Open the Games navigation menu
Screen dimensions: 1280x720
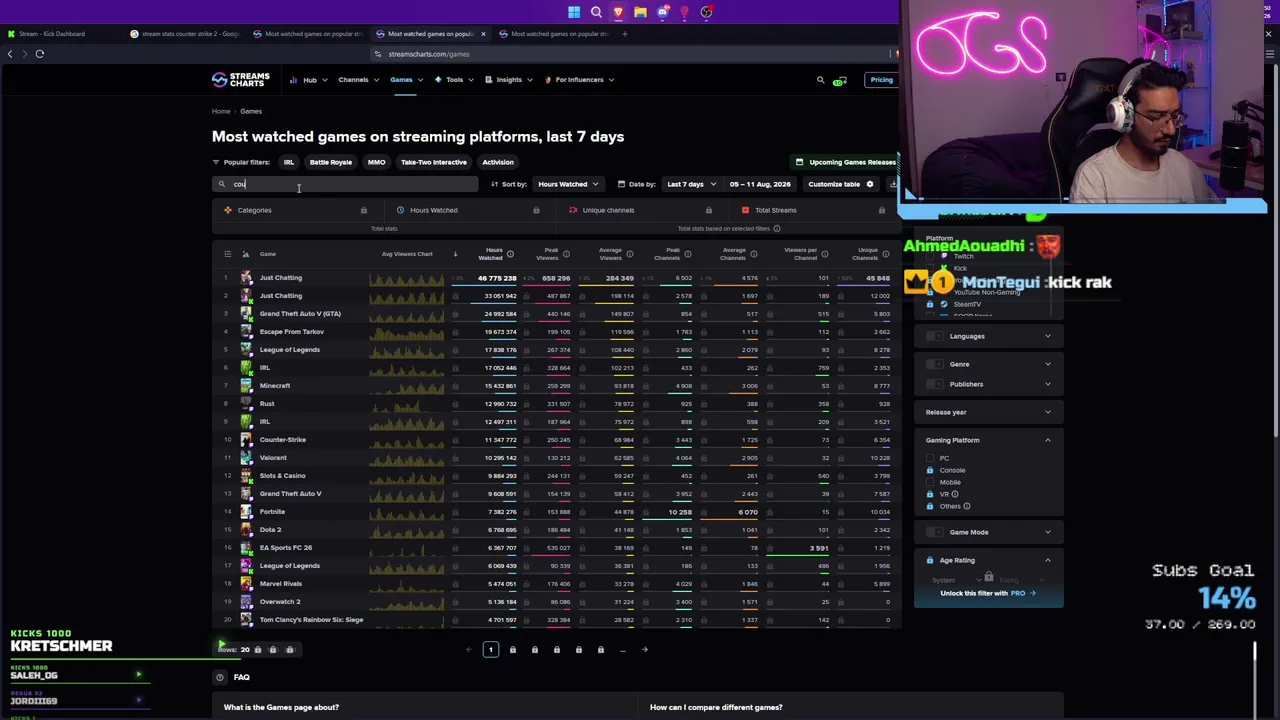pos(406,80)
